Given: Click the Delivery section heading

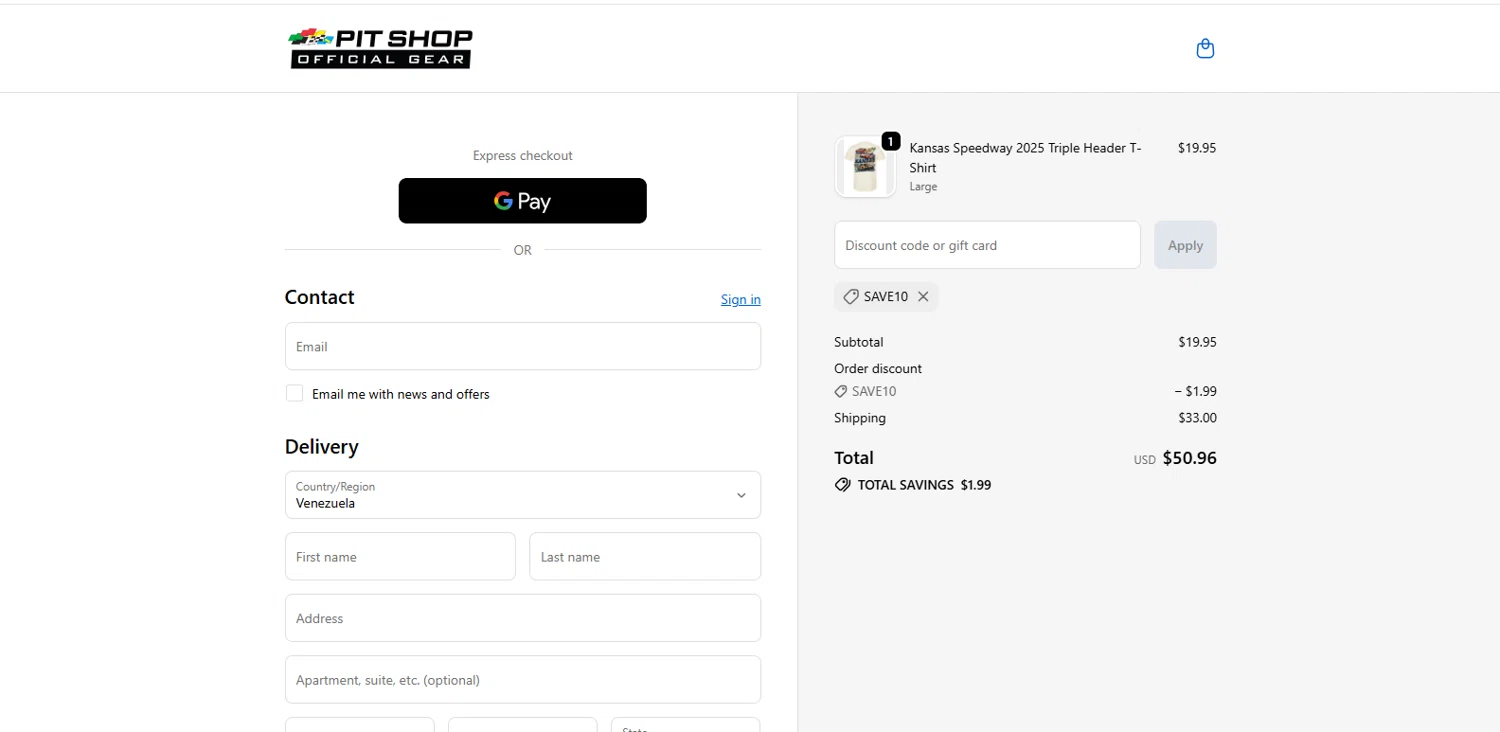Looking at the screenshot, I should [x=321, y=446].
